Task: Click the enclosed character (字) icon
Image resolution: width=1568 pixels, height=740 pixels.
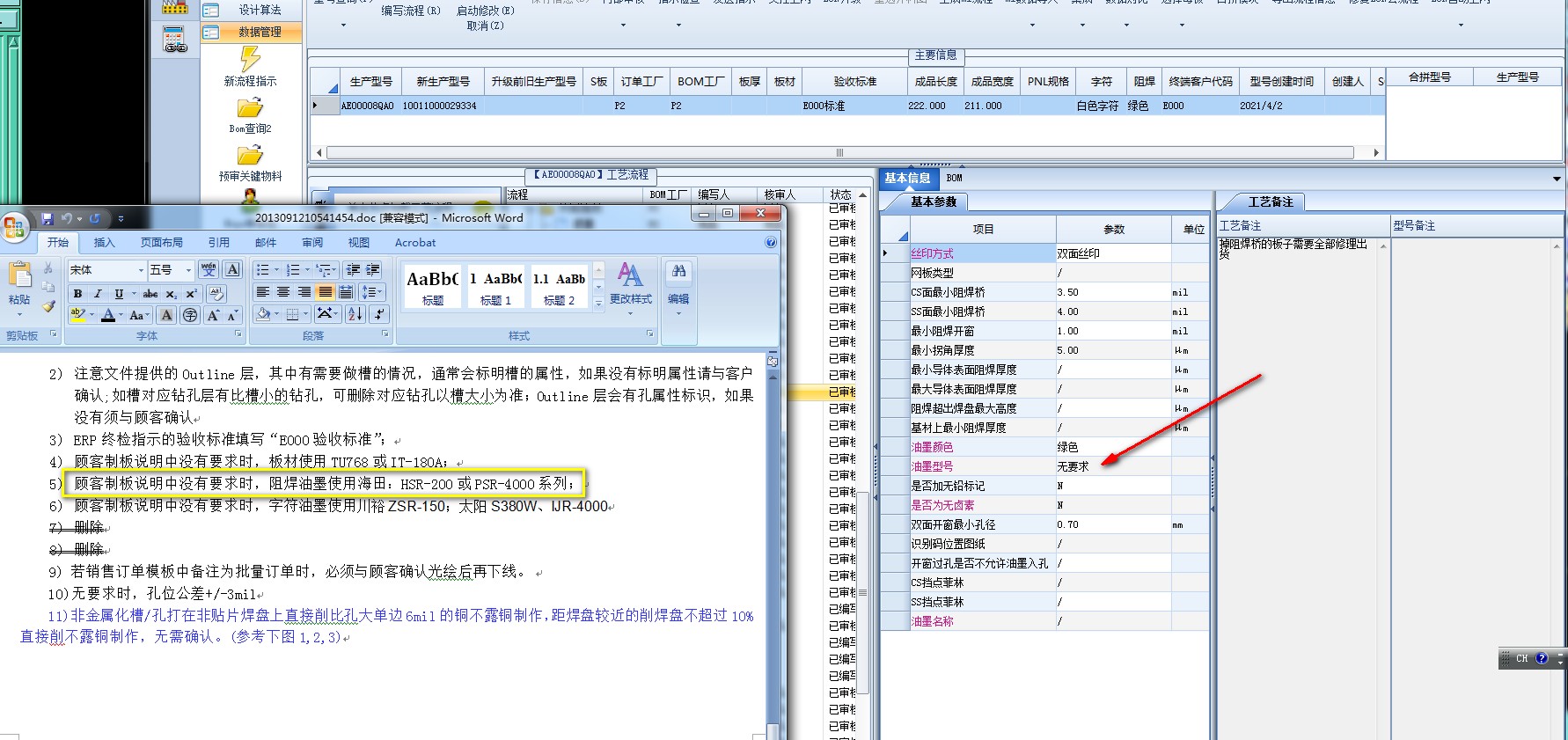Action: click(x=189, y=315)
